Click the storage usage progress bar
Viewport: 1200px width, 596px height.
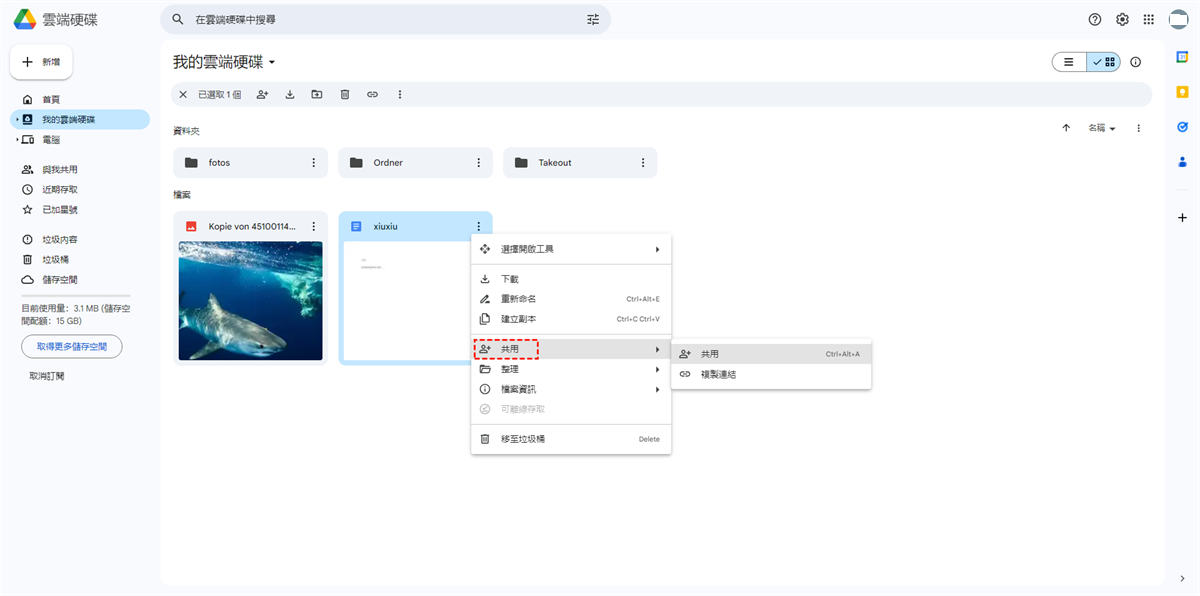coord(76,296)
